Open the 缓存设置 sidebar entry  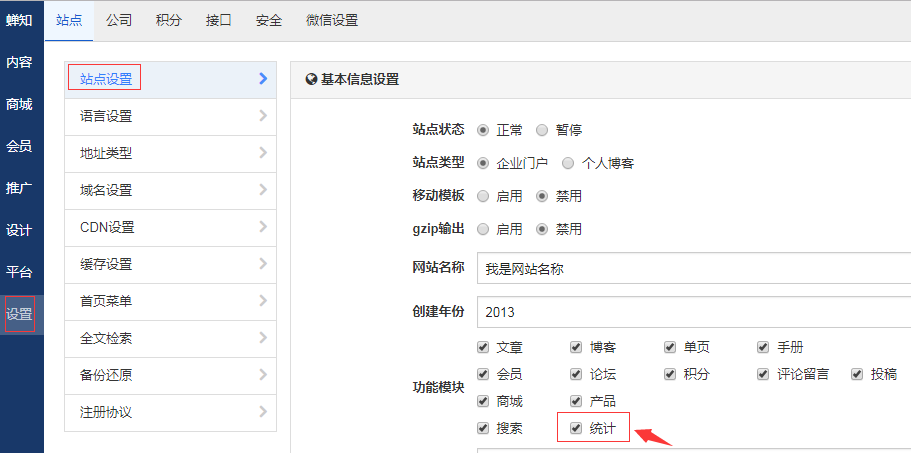(x=170, y=265)
